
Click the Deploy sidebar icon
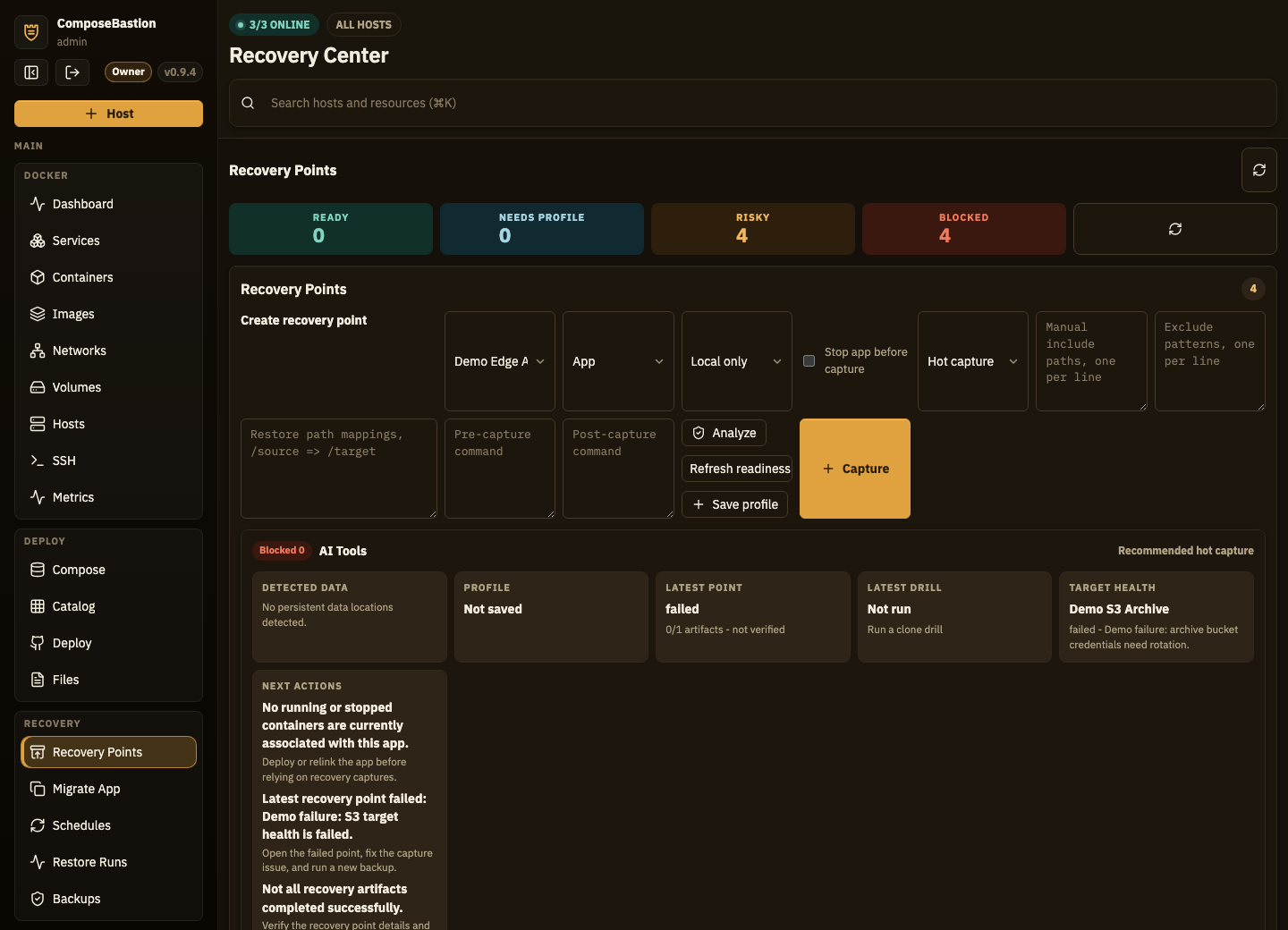[38, 643]
